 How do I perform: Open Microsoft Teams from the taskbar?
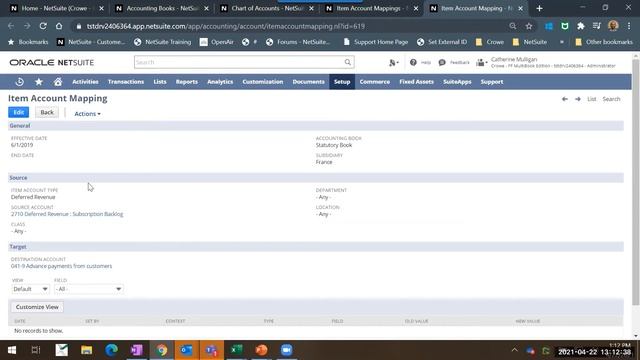pyautogui.click(x=211, y=350)
